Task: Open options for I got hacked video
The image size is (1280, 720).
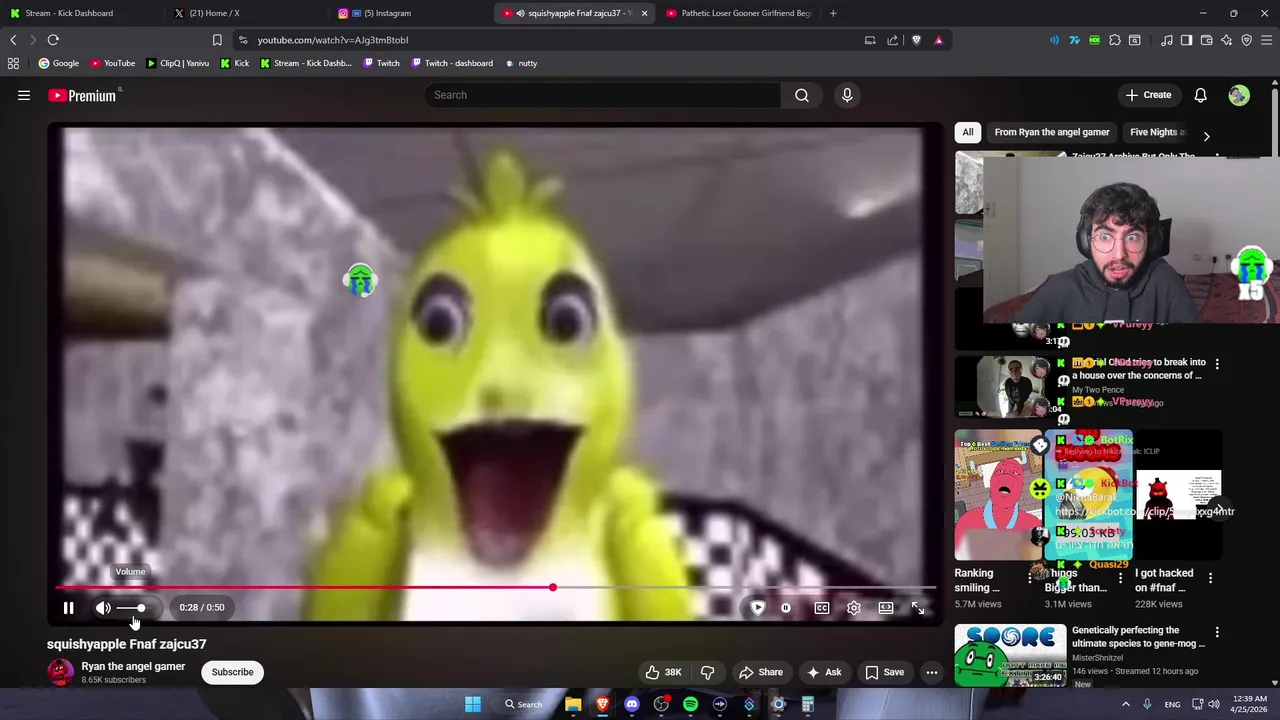Action: (x=1210, y=578)
